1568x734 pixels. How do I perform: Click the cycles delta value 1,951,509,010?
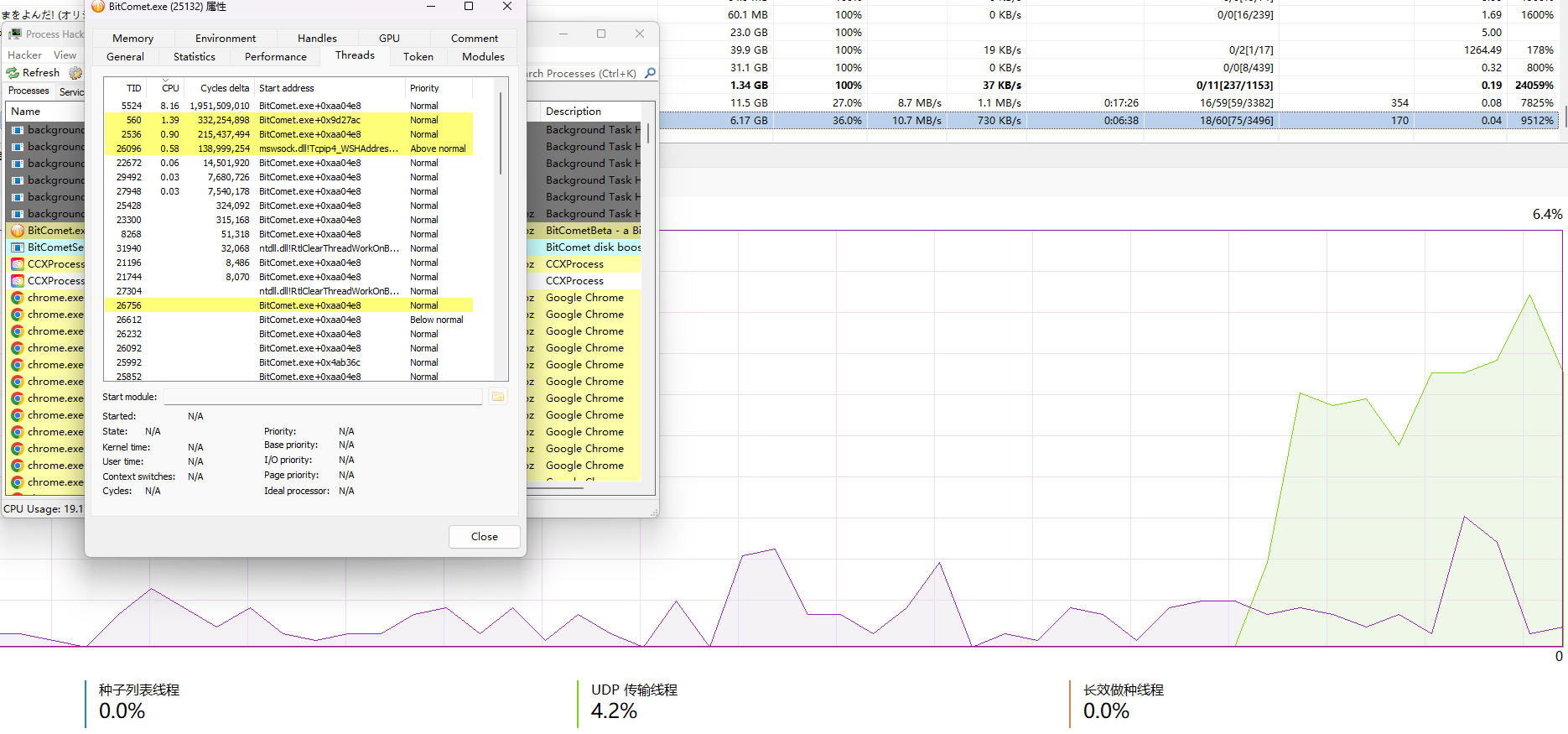(220, 106)
